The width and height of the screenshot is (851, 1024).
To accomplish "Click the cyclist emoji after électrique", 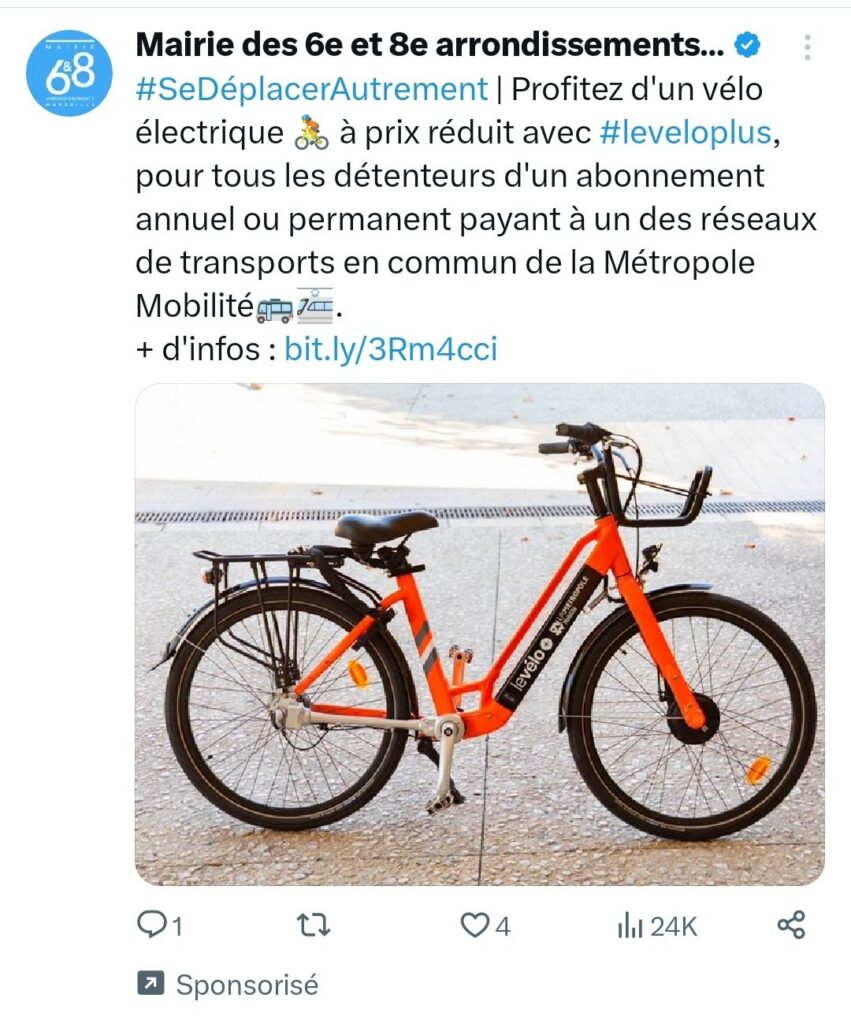I will [x=312, y=133].
